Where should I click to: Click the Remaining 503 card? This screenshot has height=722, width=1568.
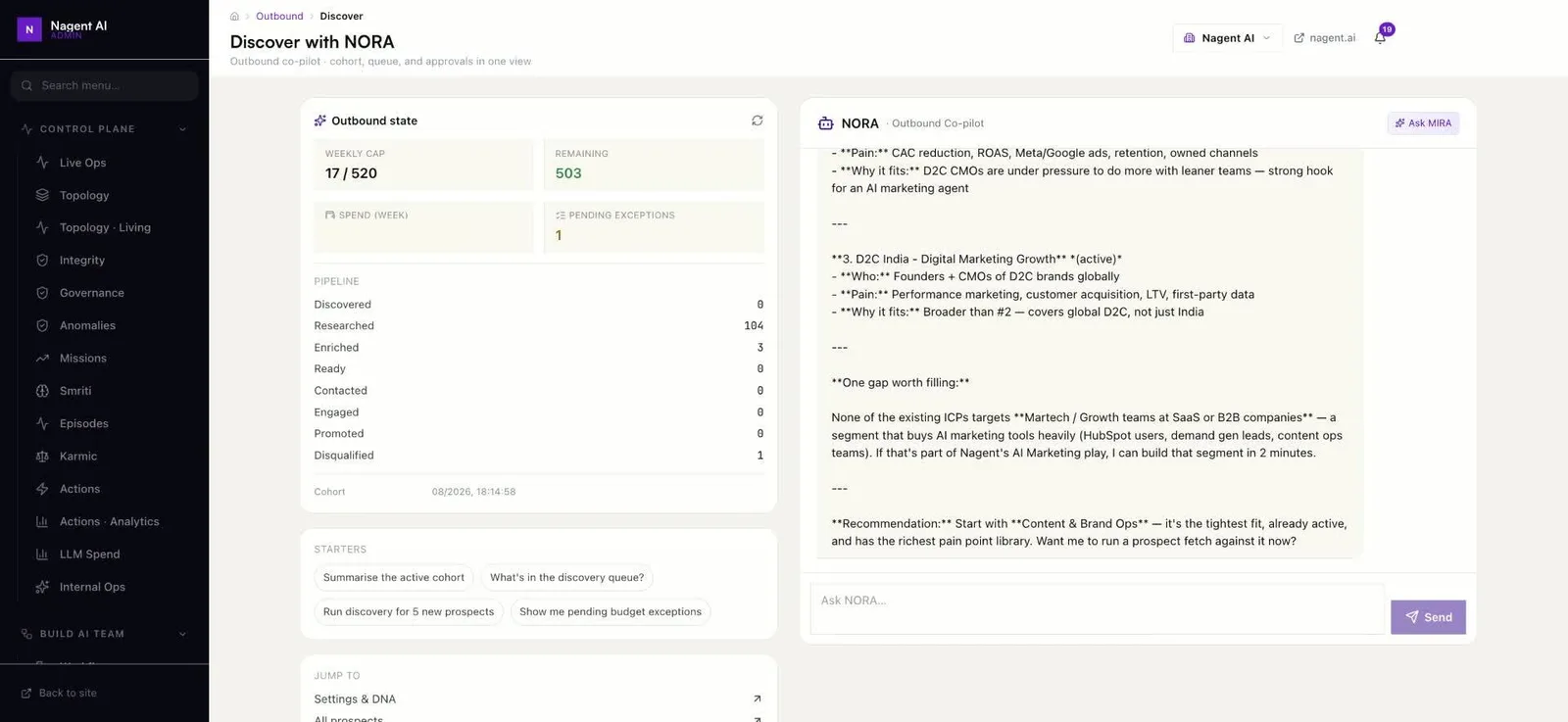pyautogui.click(x=654, y=165)
